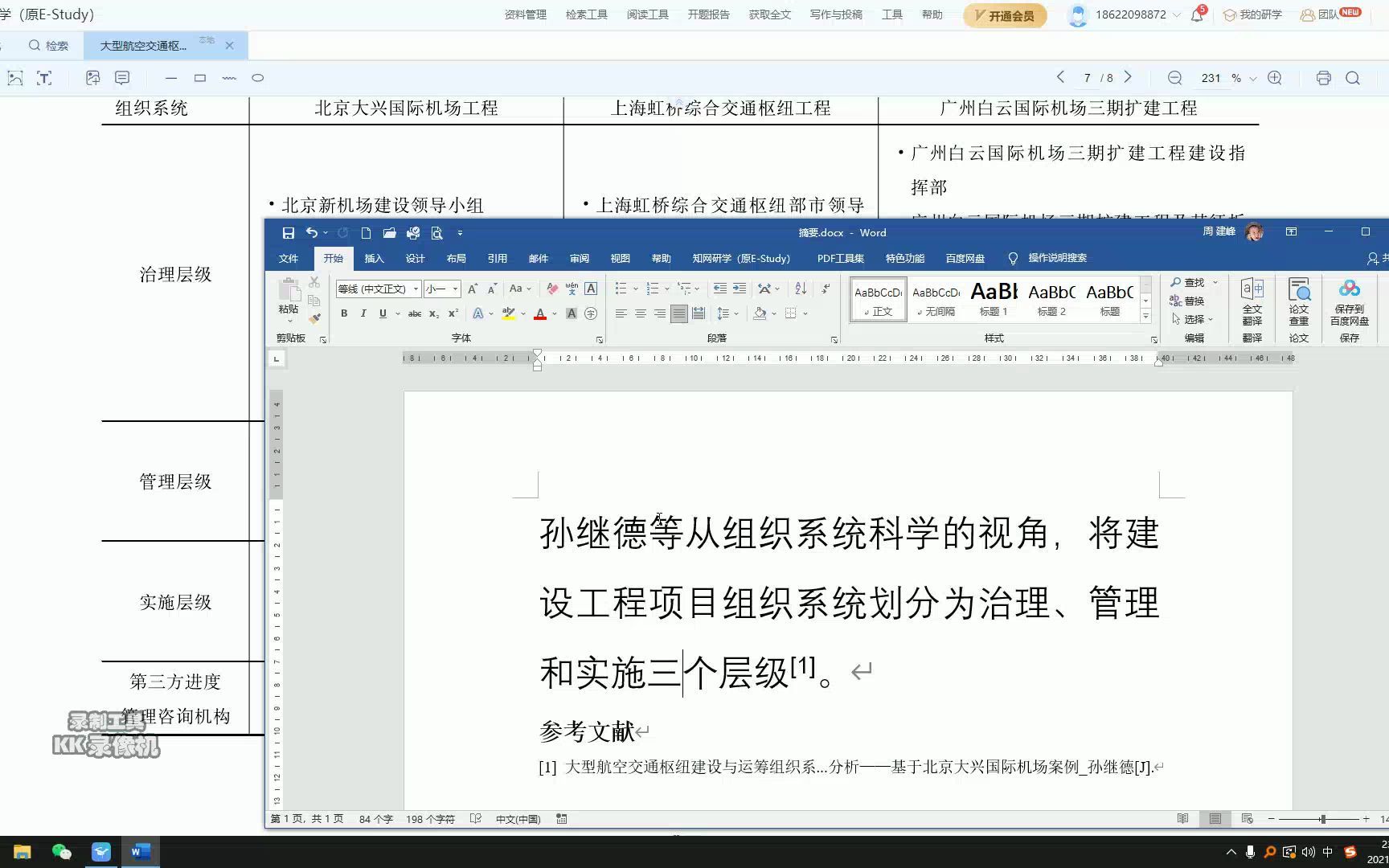This screenshot has height=868, width=1389.
Task: Open the bullet list dropdown arrow
Action: pyautogui.click(x=635, y=288)
